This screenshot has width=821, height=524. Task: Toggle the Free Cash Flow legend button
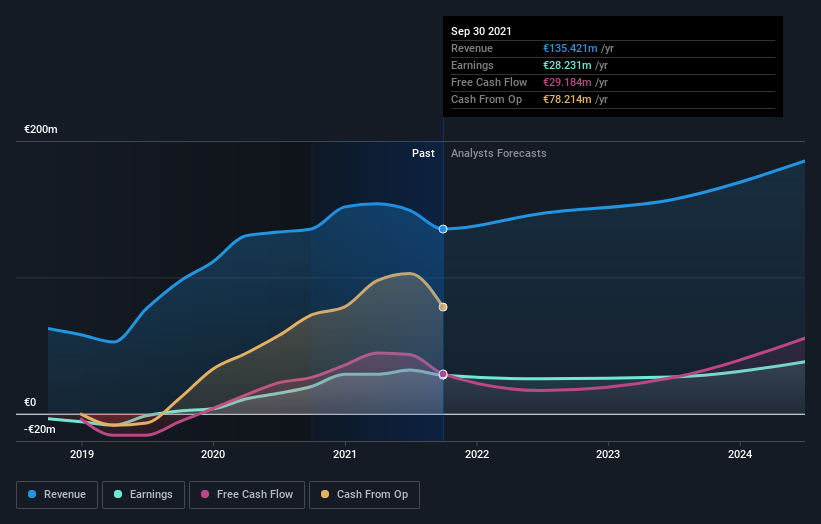click(247, 495)
